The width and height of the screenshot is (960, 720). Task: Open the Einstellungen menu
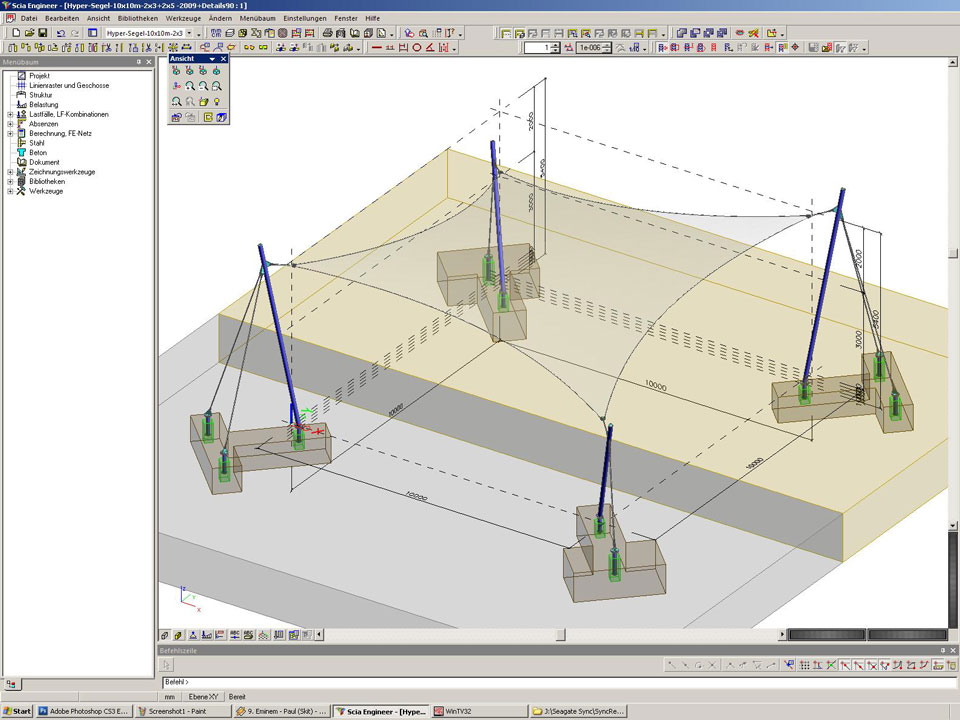[x=304, y=18]
